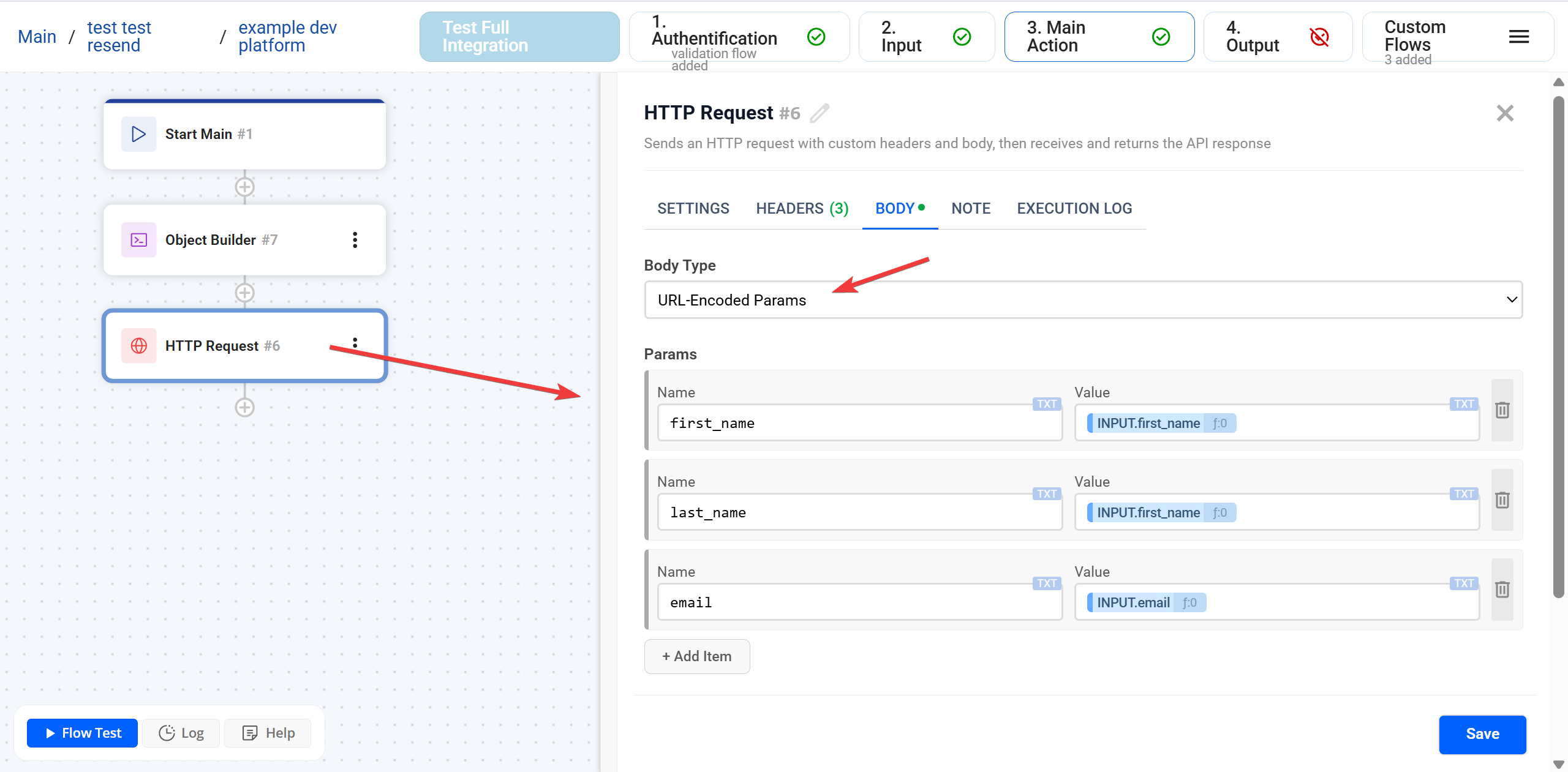Click the plus icon below Object Builder node
Viewport: 1568px width, 772px height.
(244, 293)
